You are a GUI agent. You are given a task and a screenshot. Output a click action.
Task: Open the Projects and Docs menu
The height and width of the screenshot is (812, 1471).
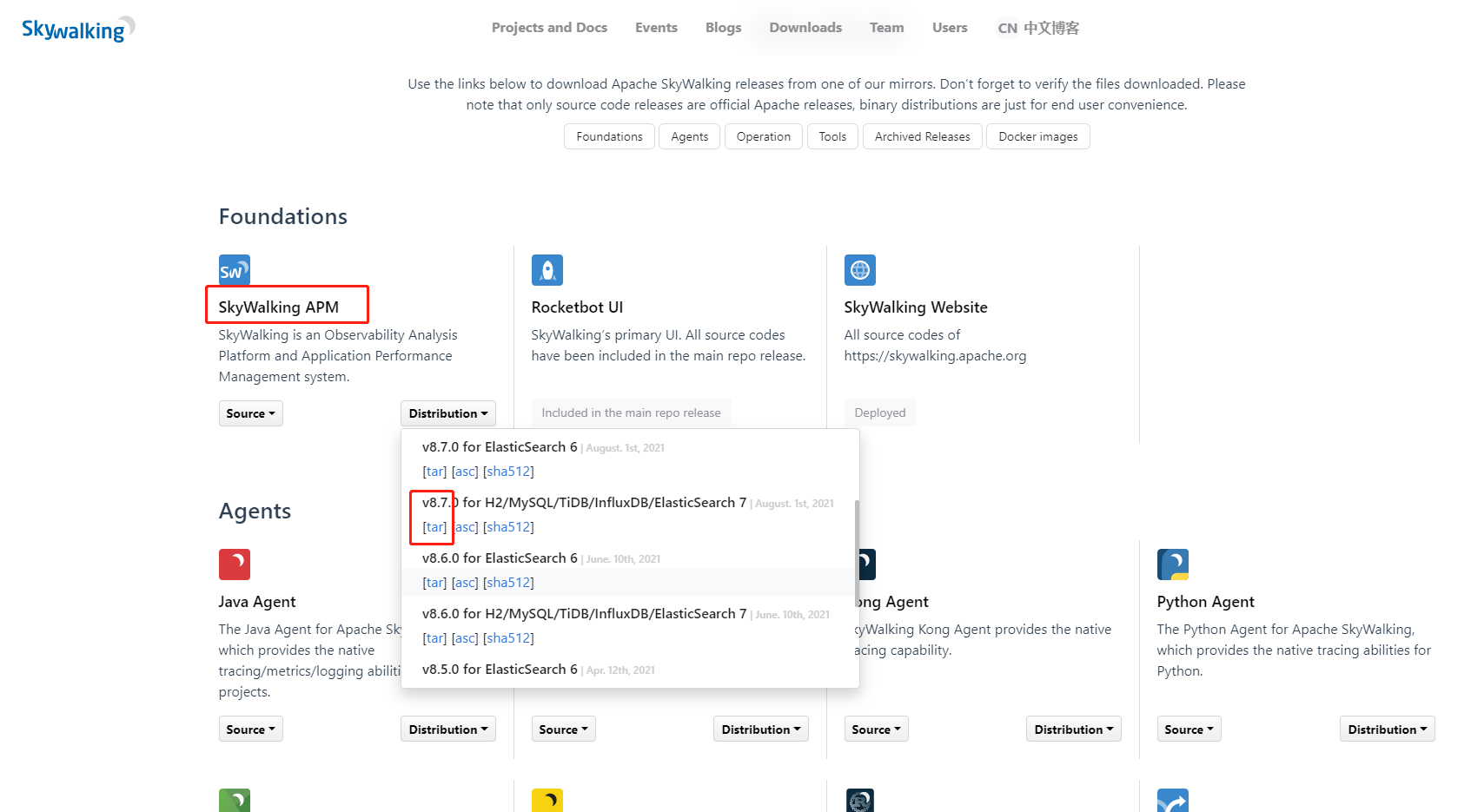(x=549, y=28)
